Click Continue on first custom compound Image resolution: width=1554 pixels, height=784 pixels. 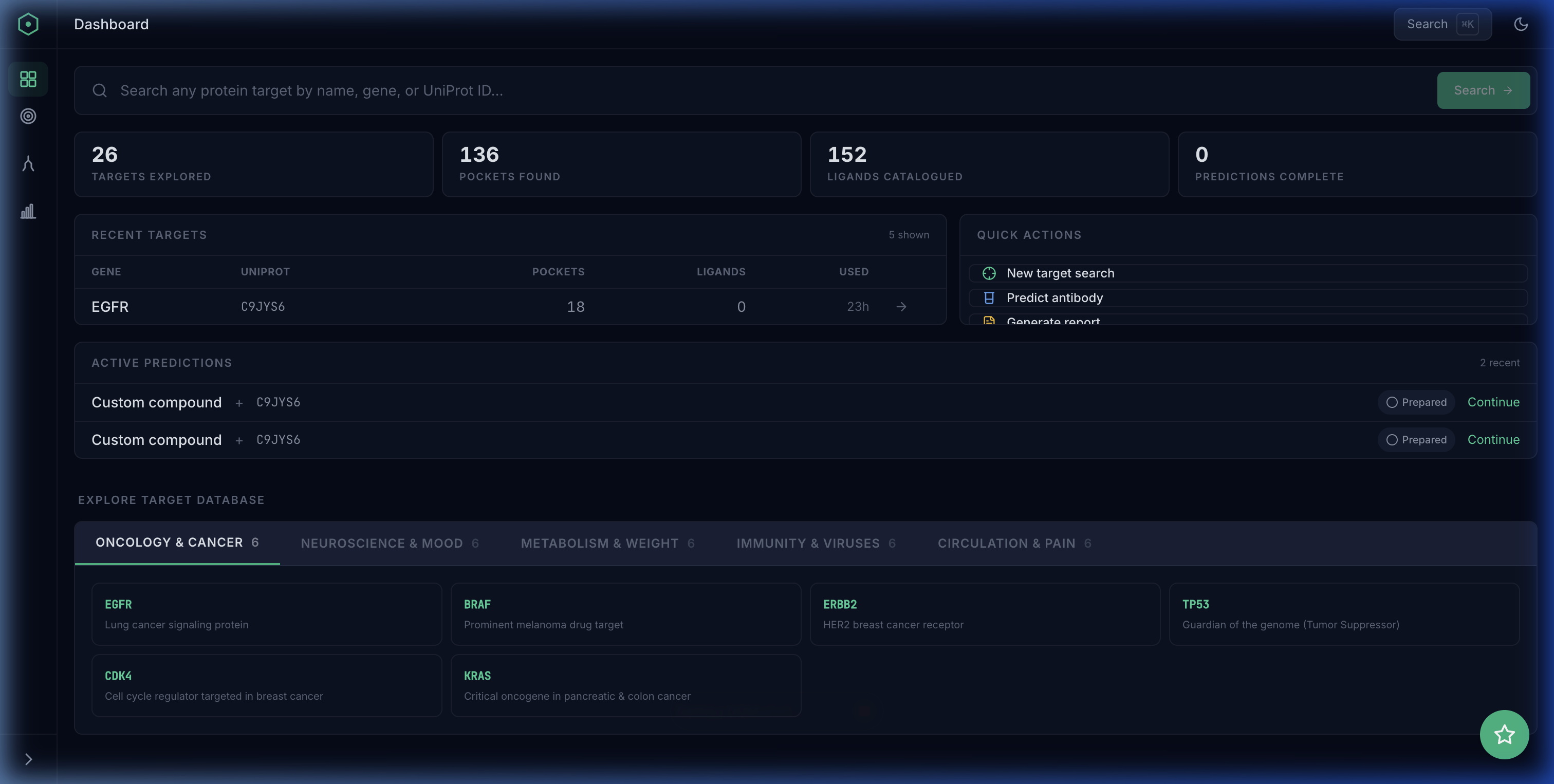[1493, 402]
